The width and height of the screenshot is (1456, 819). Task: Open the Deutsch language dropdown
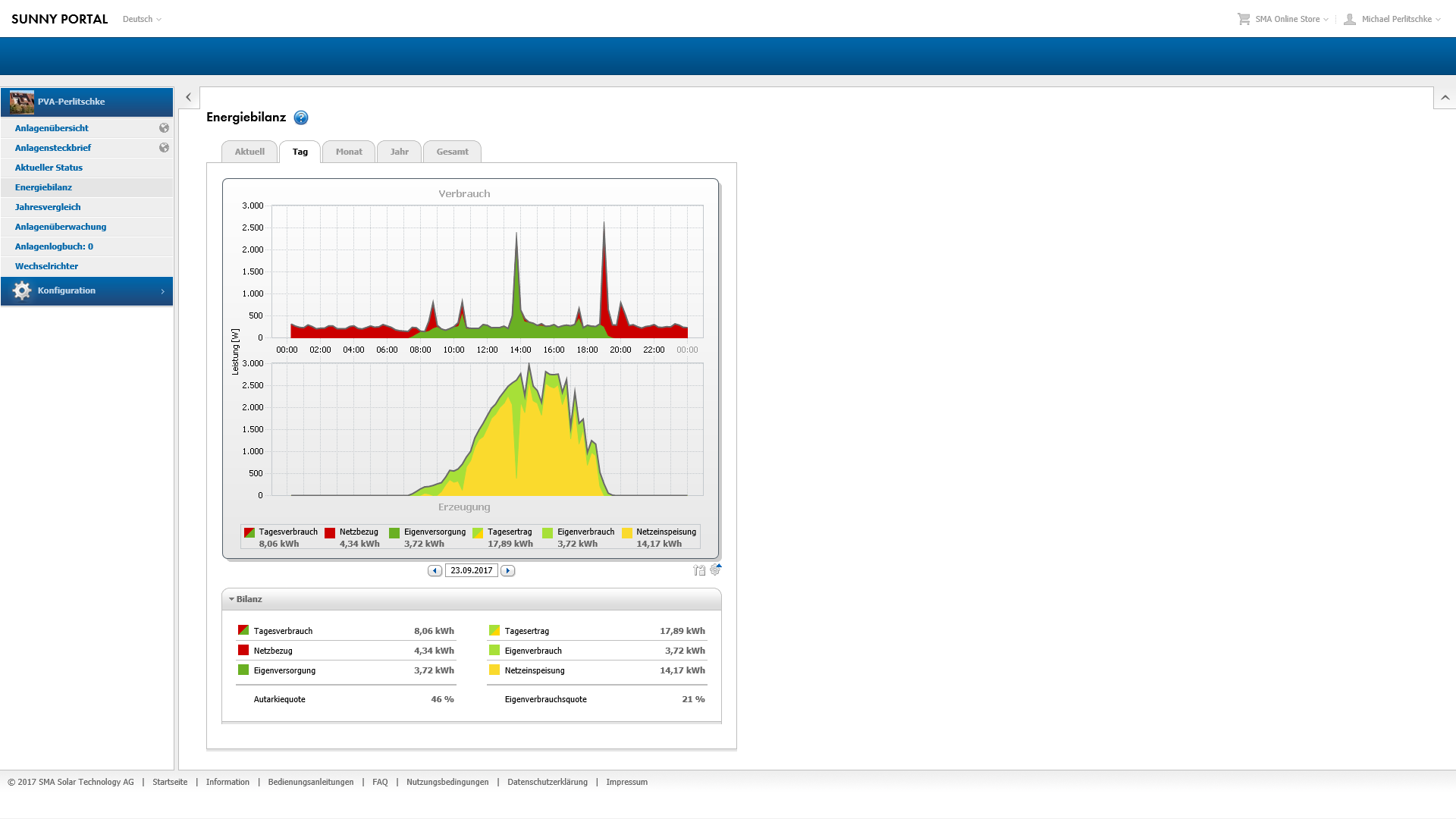tap(142, 19)
